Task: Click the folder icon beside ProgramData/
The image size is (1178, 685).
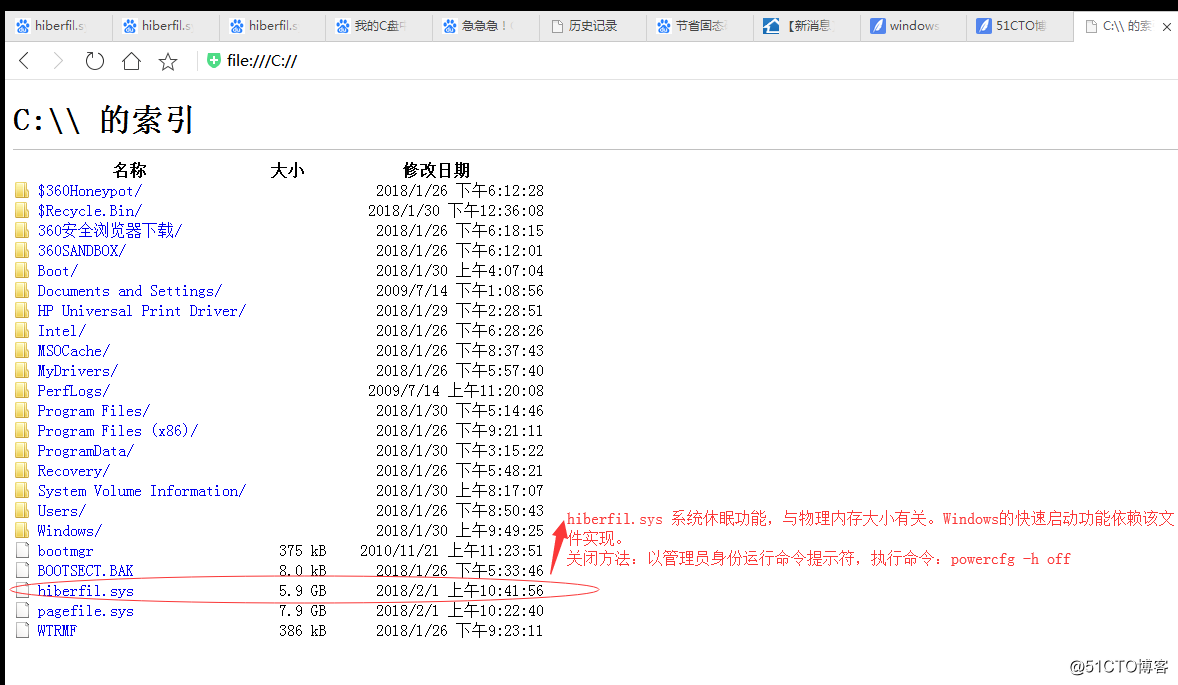Action: coord(23,451)
